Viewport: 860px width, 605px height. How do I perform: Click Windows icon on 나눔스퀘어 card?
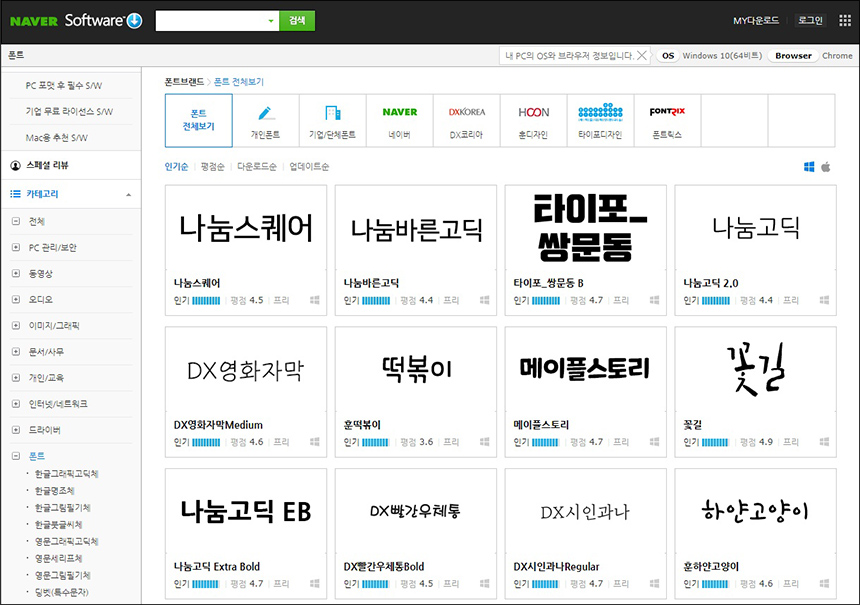coord(314,300)
